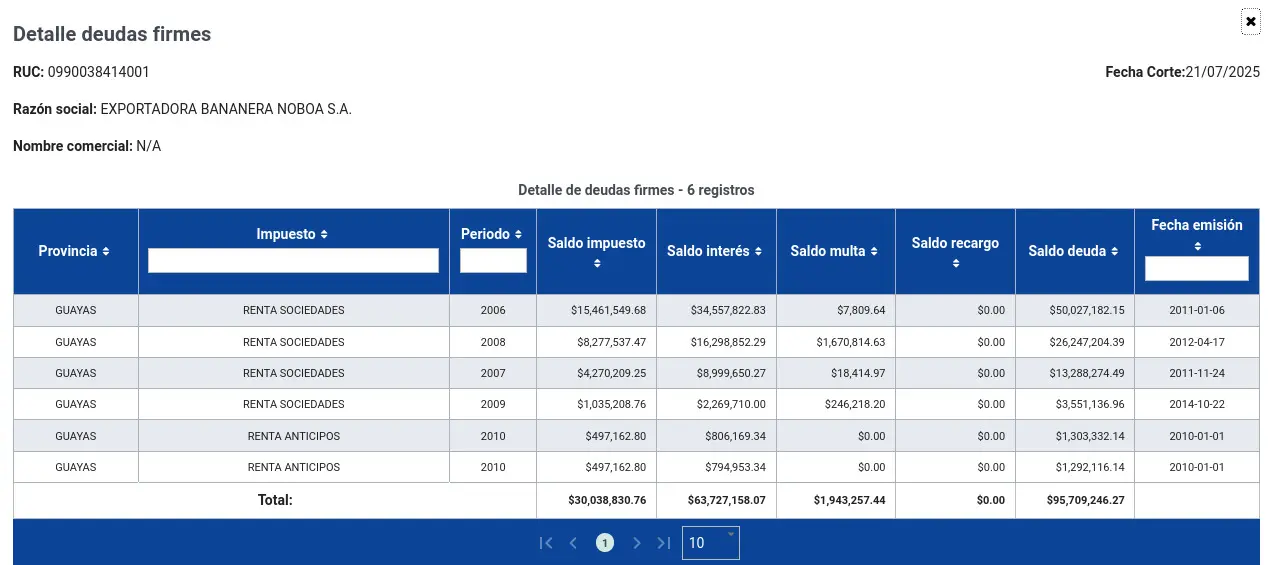Click saldo deuda $1,303,332.14 cell
The width and height of the screenshot is (1271, 565).
(x=1075, y=436)
